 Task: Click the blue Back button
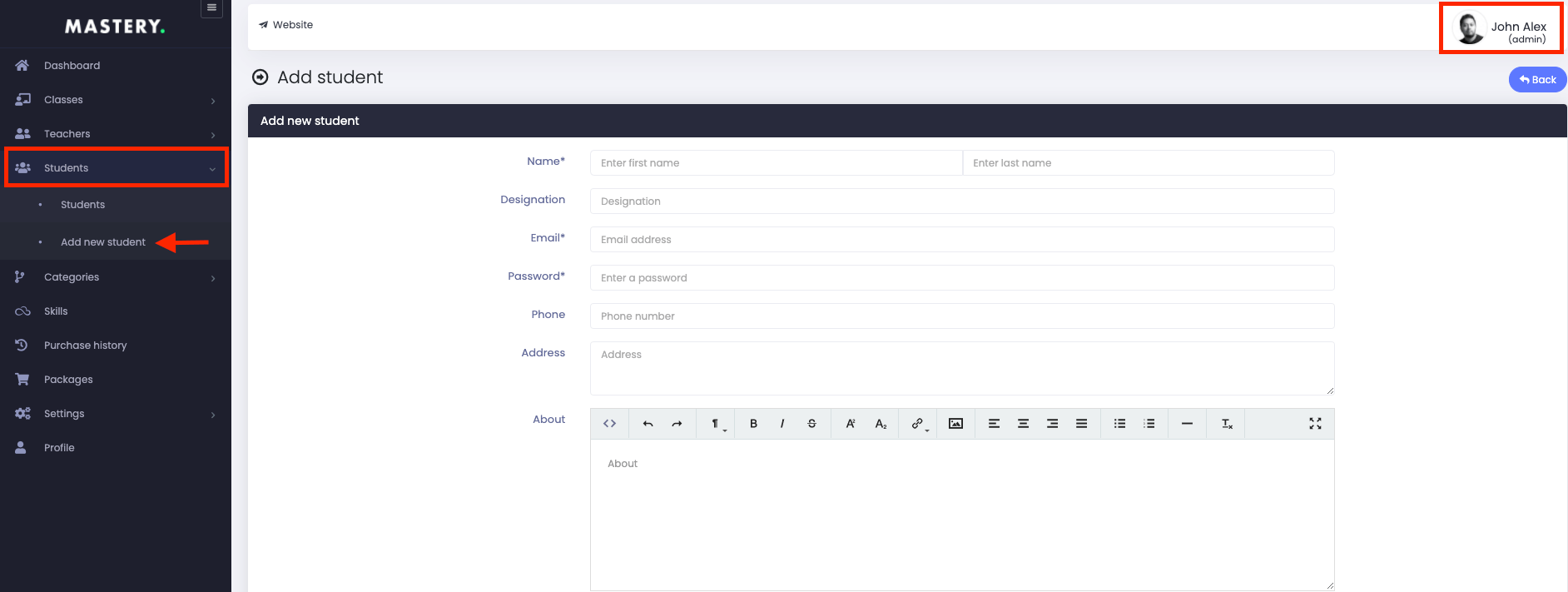(x=1537, y=80)
